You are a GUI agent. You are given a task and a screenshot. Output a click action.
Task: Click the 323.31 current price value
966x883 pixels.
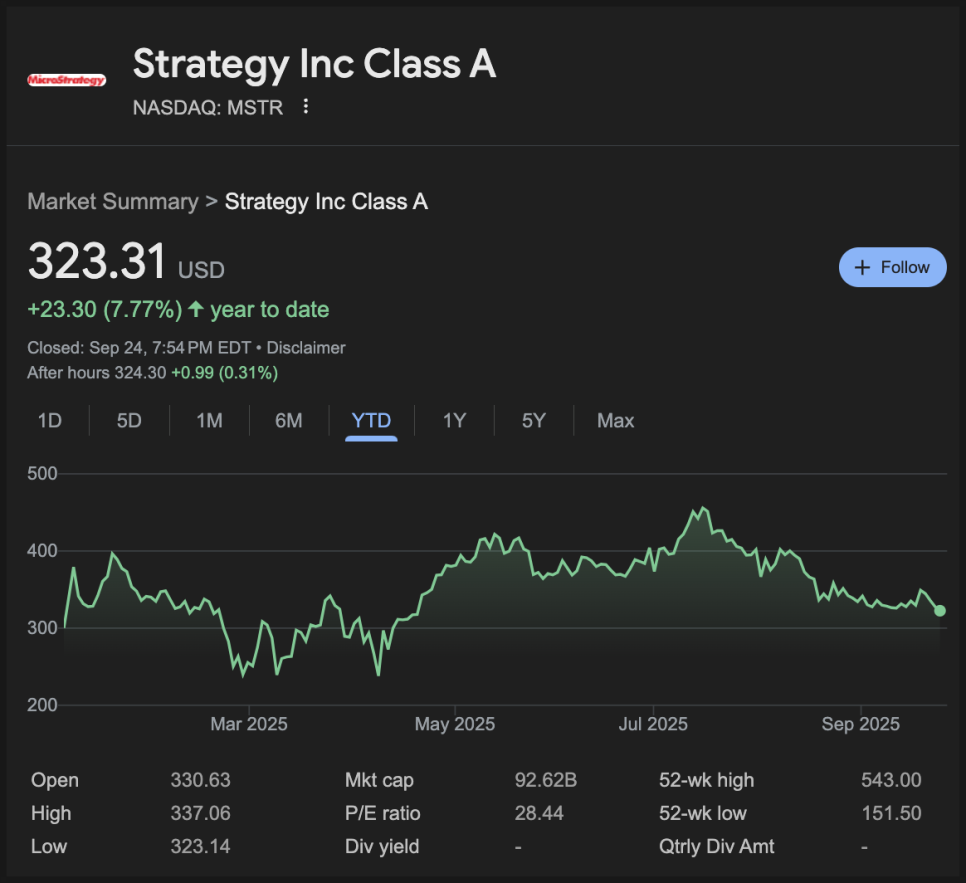point(97,261)
